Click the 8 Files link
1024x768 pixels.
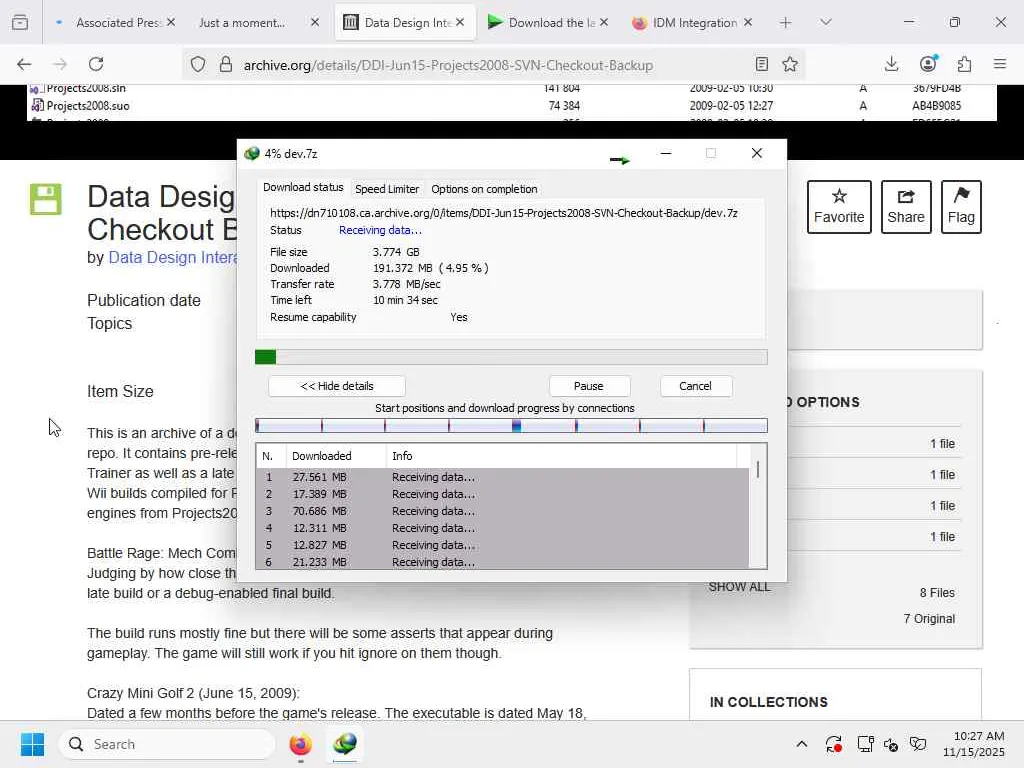click(937, 592)
